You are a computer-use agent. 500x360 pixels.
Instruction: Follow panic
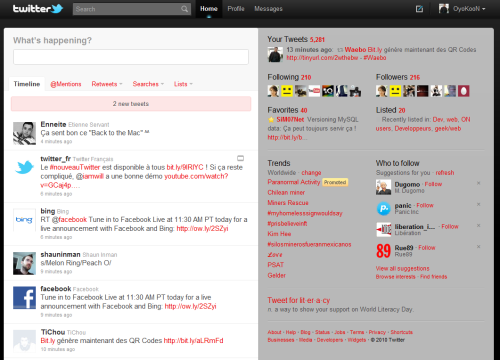point(425,205)
